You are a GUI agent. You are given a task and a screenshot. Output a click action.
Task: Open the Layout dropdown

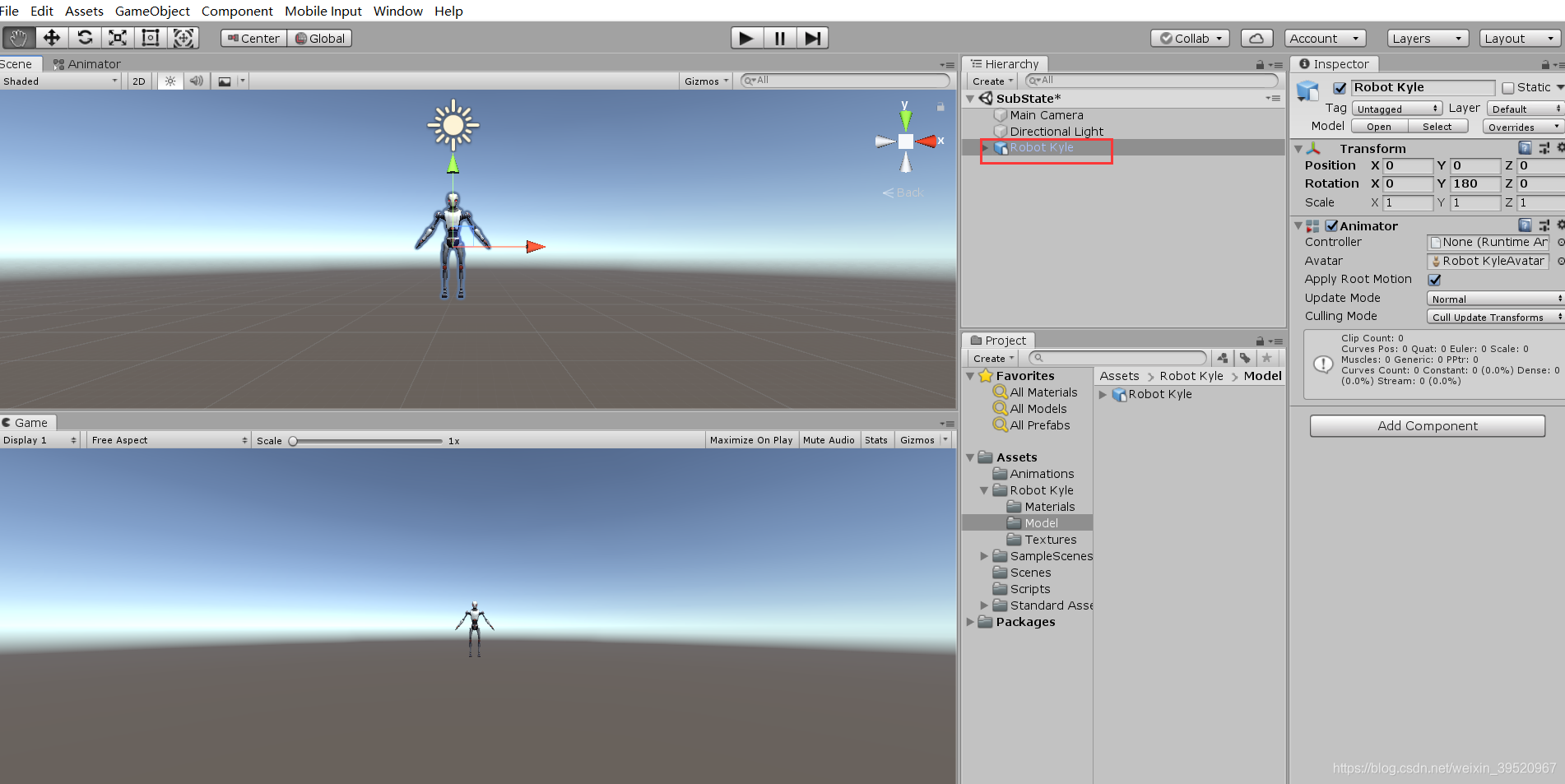1520,39
